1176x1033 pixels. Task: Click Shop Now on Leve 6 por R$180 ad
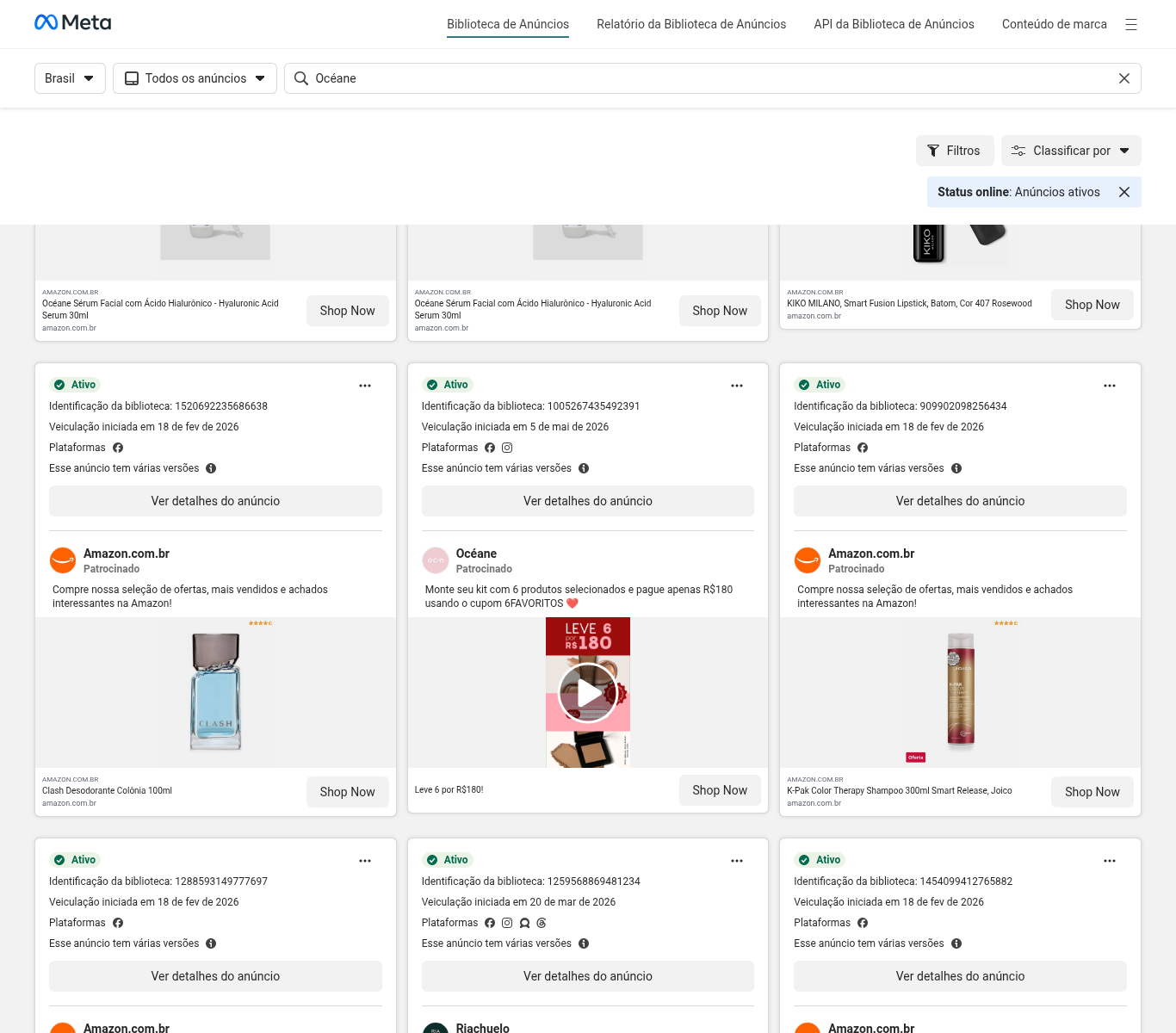[720, 790]
